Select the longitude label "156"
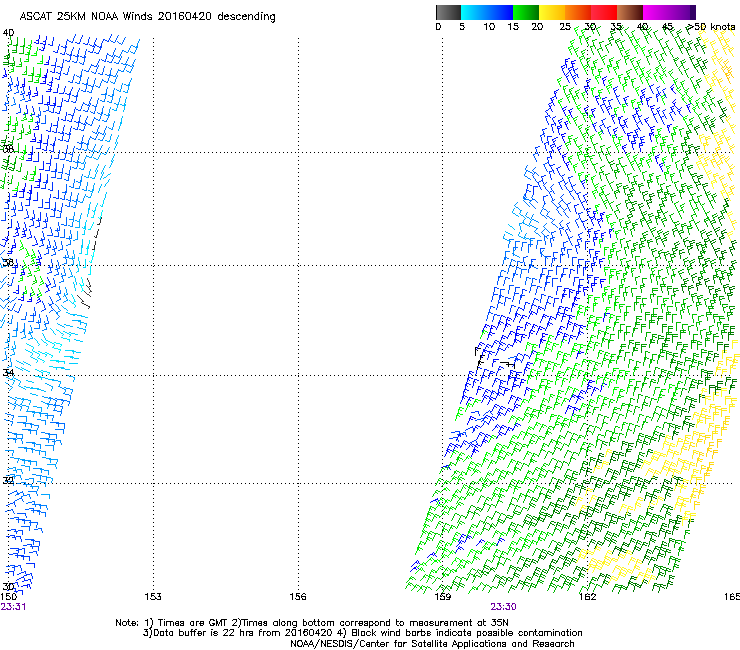Image resolution: width=740 pixels, height=650 pixels. (298, 597)
